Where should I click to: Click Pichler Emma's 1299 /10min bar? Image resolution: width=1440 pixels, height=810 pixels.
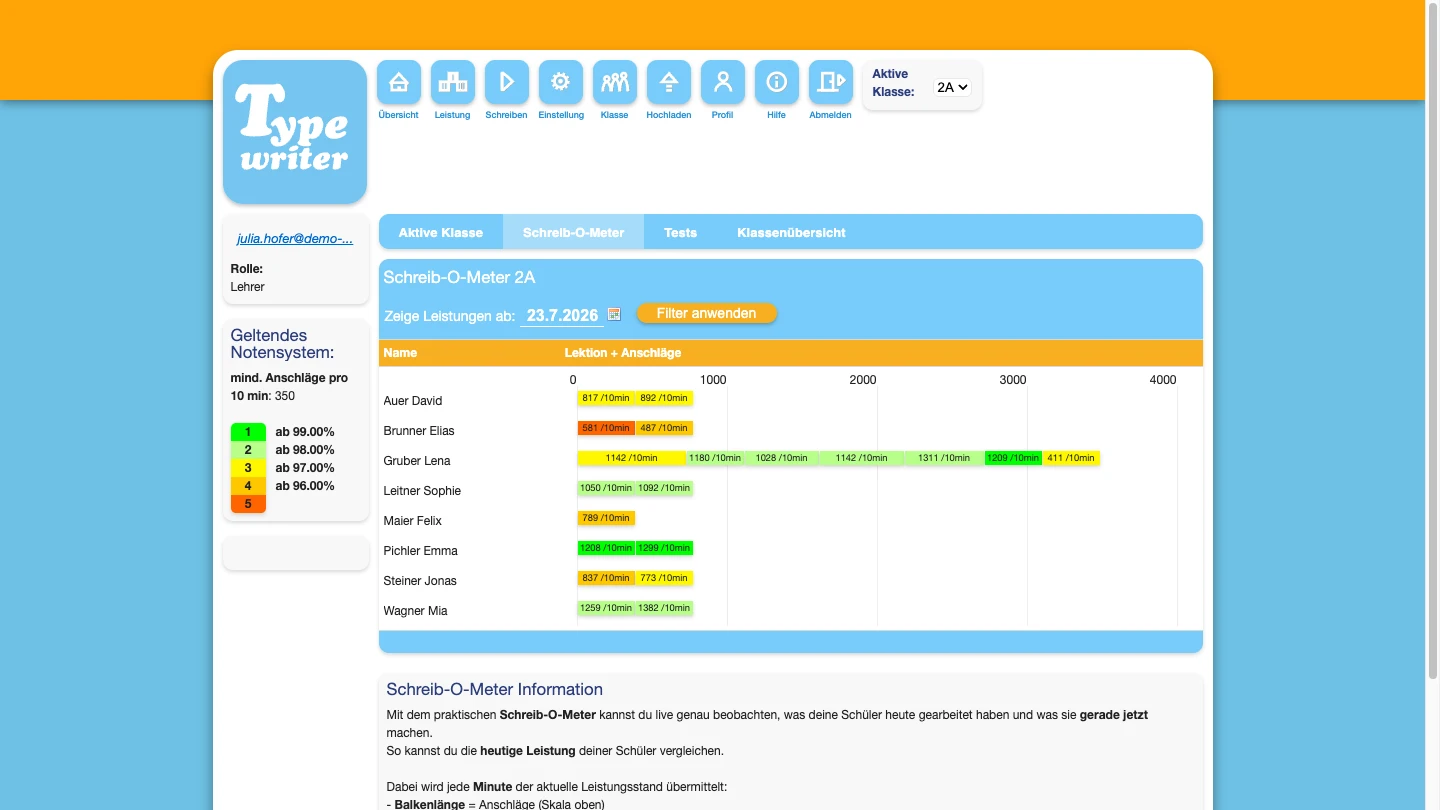point(664,548)
